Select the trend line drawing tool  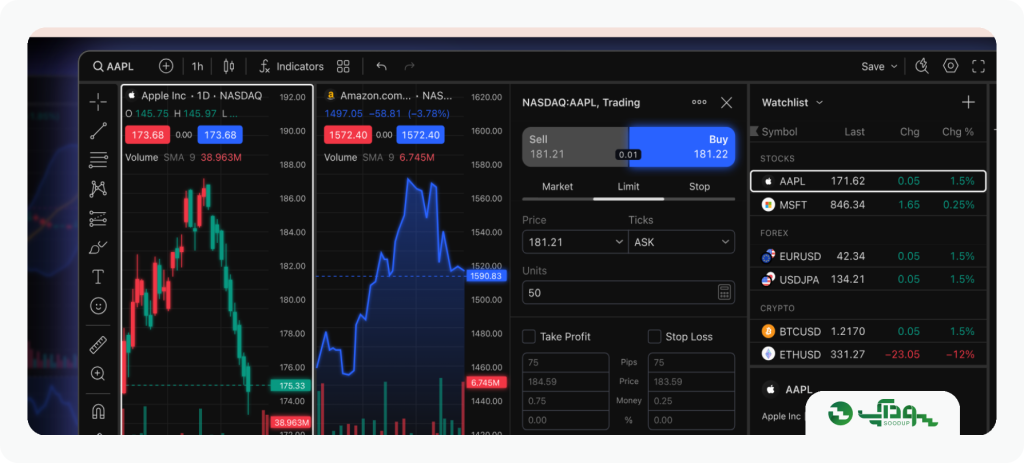point(98,131)
